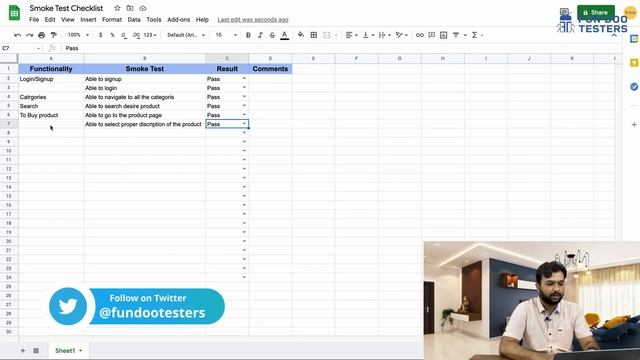Click the Insert comment icon

431,36
